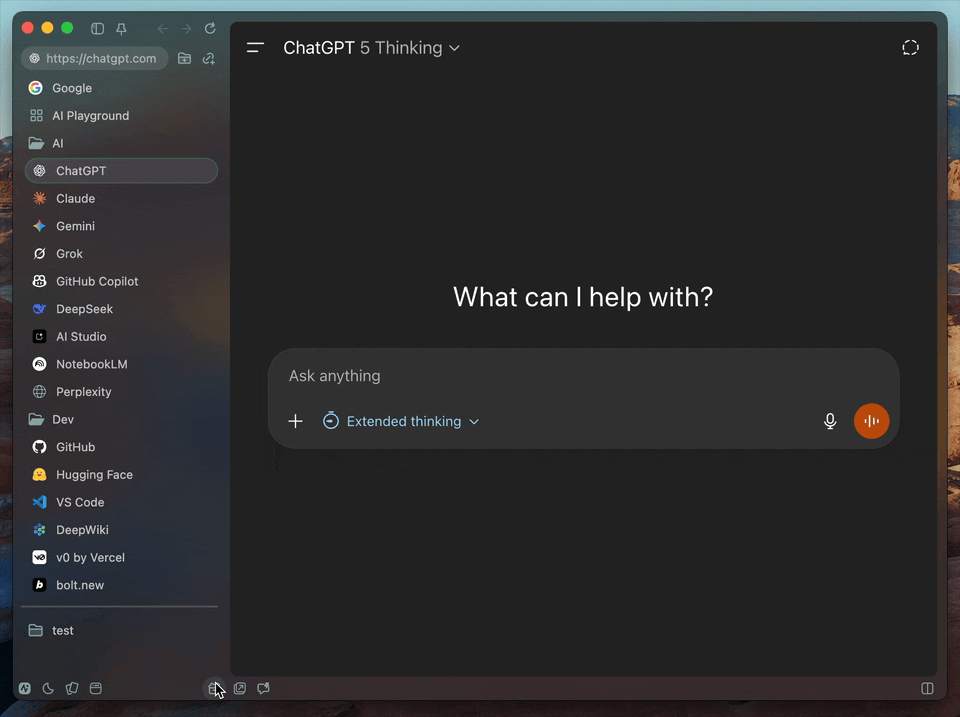Click the temporary chat dashed circle icon
The image size is (960, 717).
click(910, 48)
